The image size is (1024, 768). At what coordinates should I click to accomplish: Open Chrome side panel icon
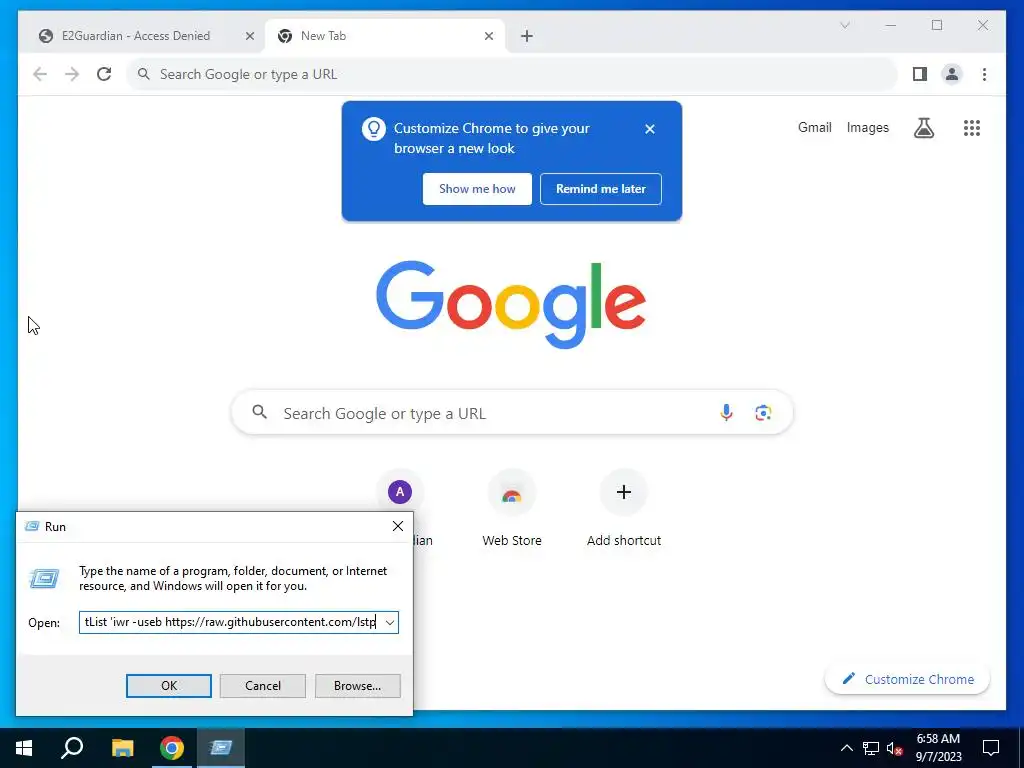pyautogui.click(x=920, y=74)
